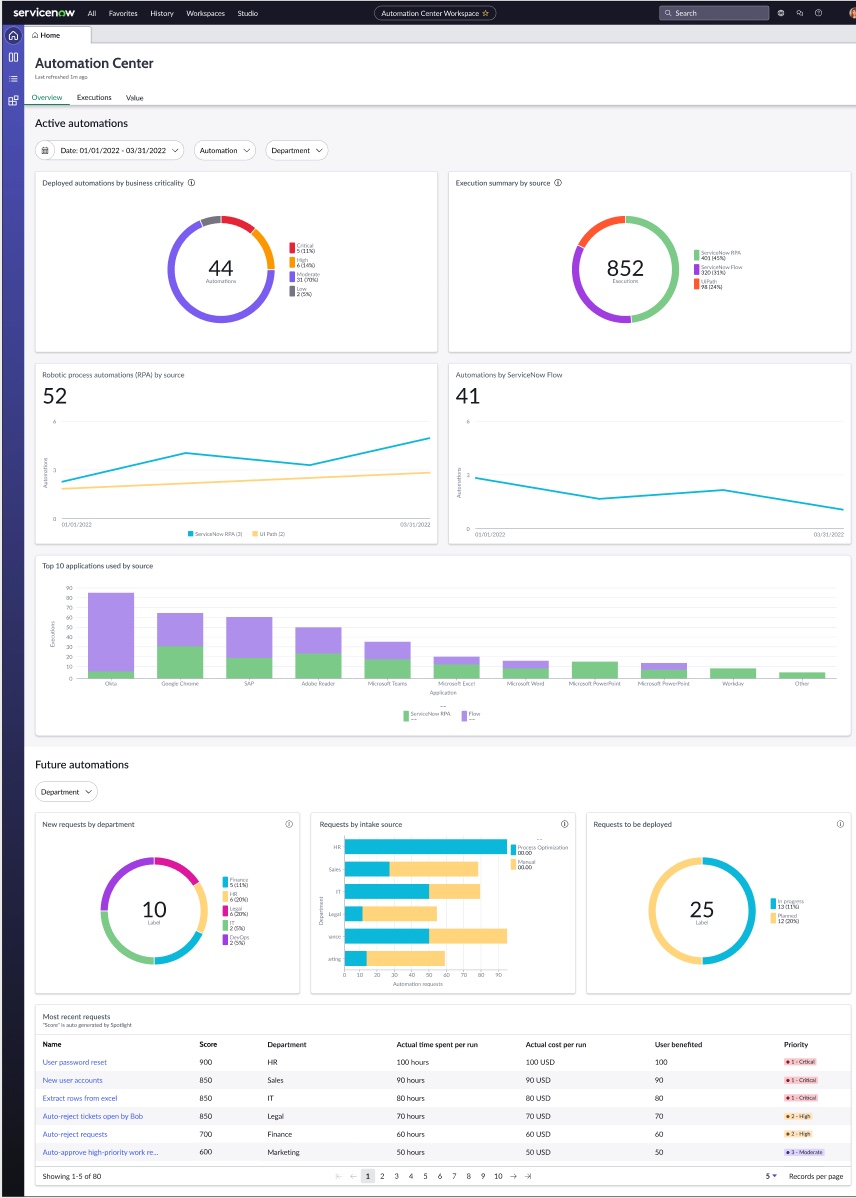Open the Department filter under Active automations
This screenshot has height=1198, width=856.
297,151
